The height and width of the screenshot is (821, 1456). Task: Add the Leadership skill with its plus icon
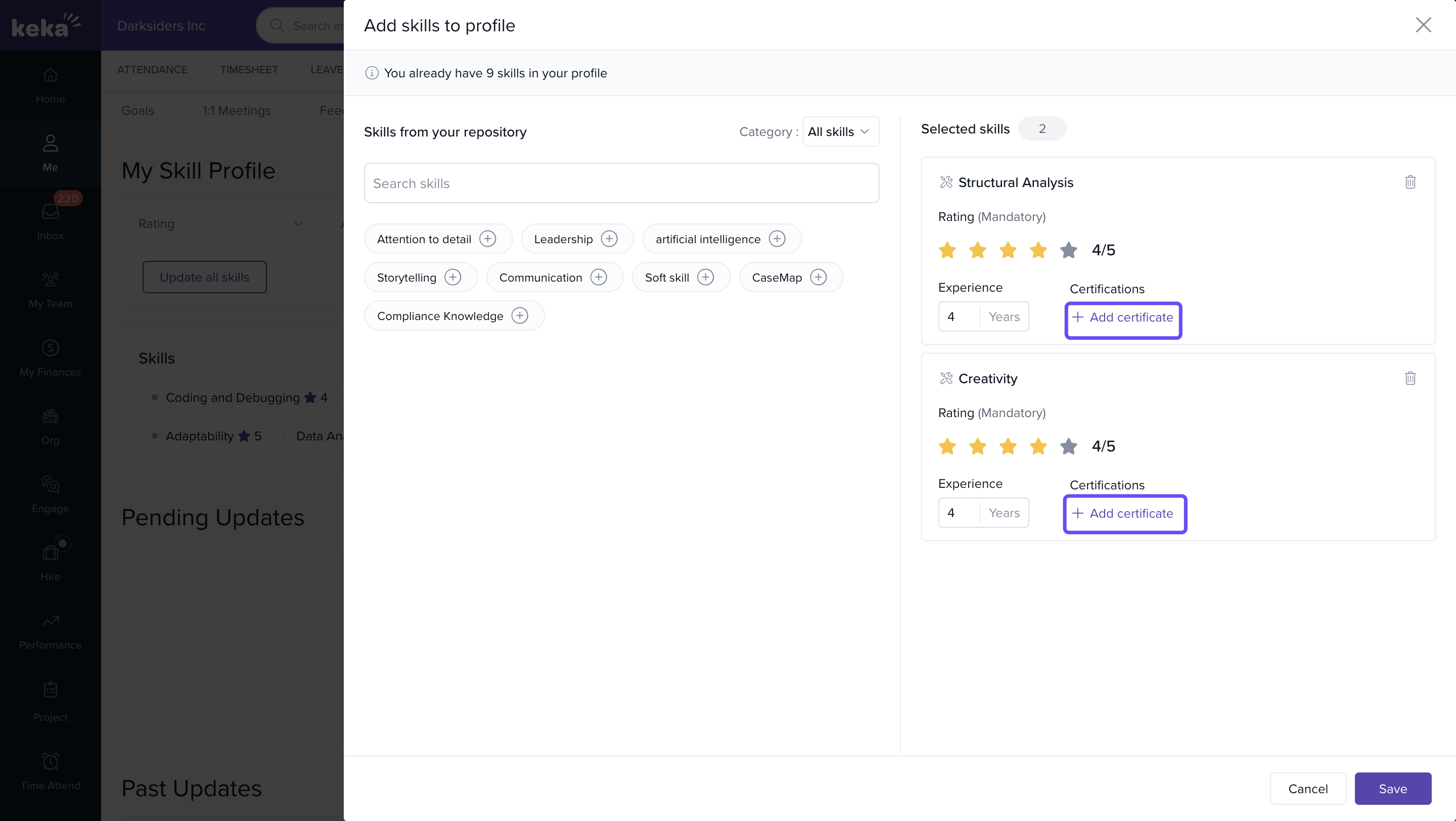(x=609, y=239)
